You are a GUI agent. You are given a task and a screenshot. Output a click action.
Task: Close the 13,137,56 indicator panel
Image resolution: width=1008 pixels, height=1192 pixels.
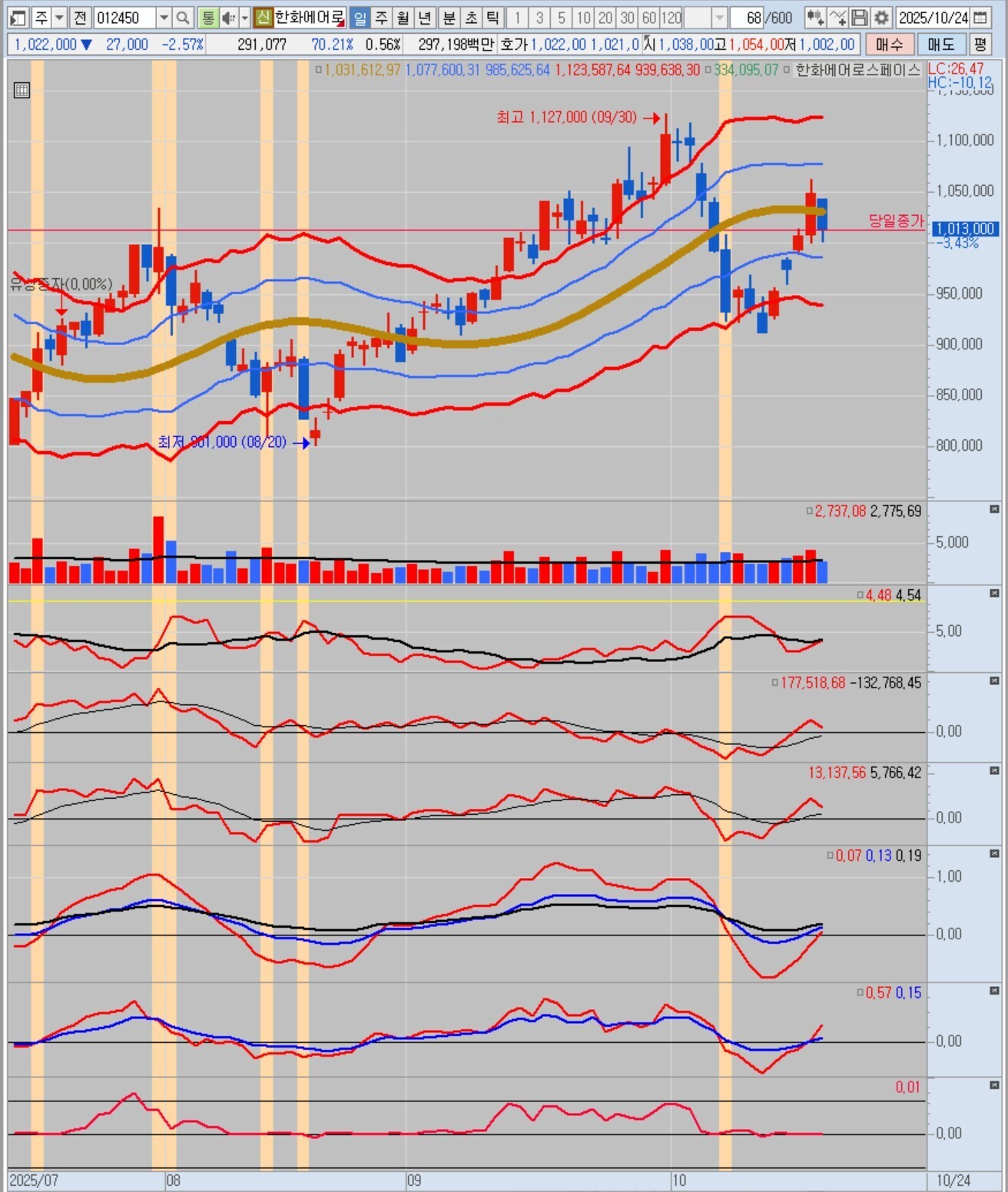[994, 771]
